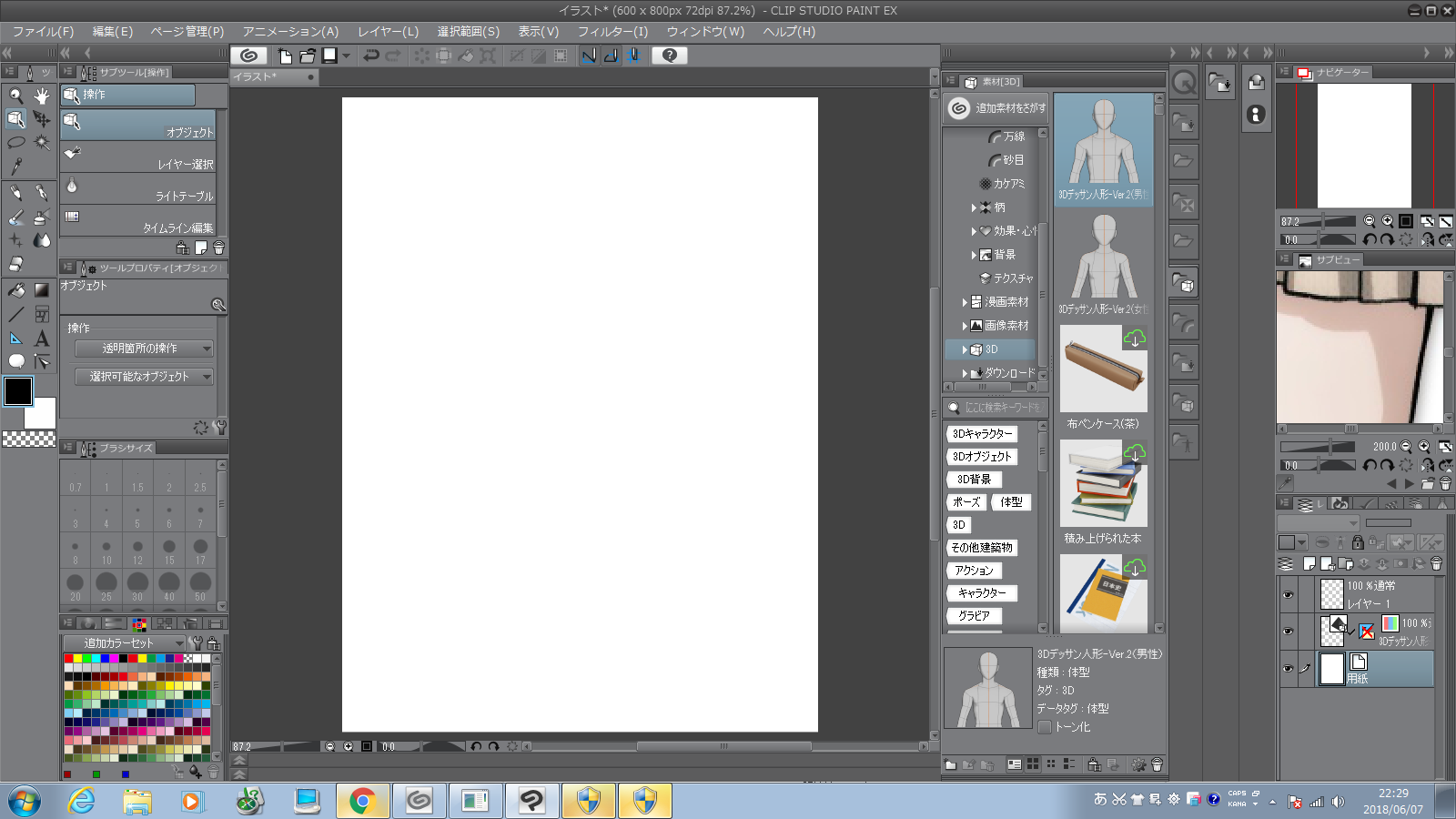Click the 追加素材をさがす button
Screen dimensions: 1456x819
996,108
